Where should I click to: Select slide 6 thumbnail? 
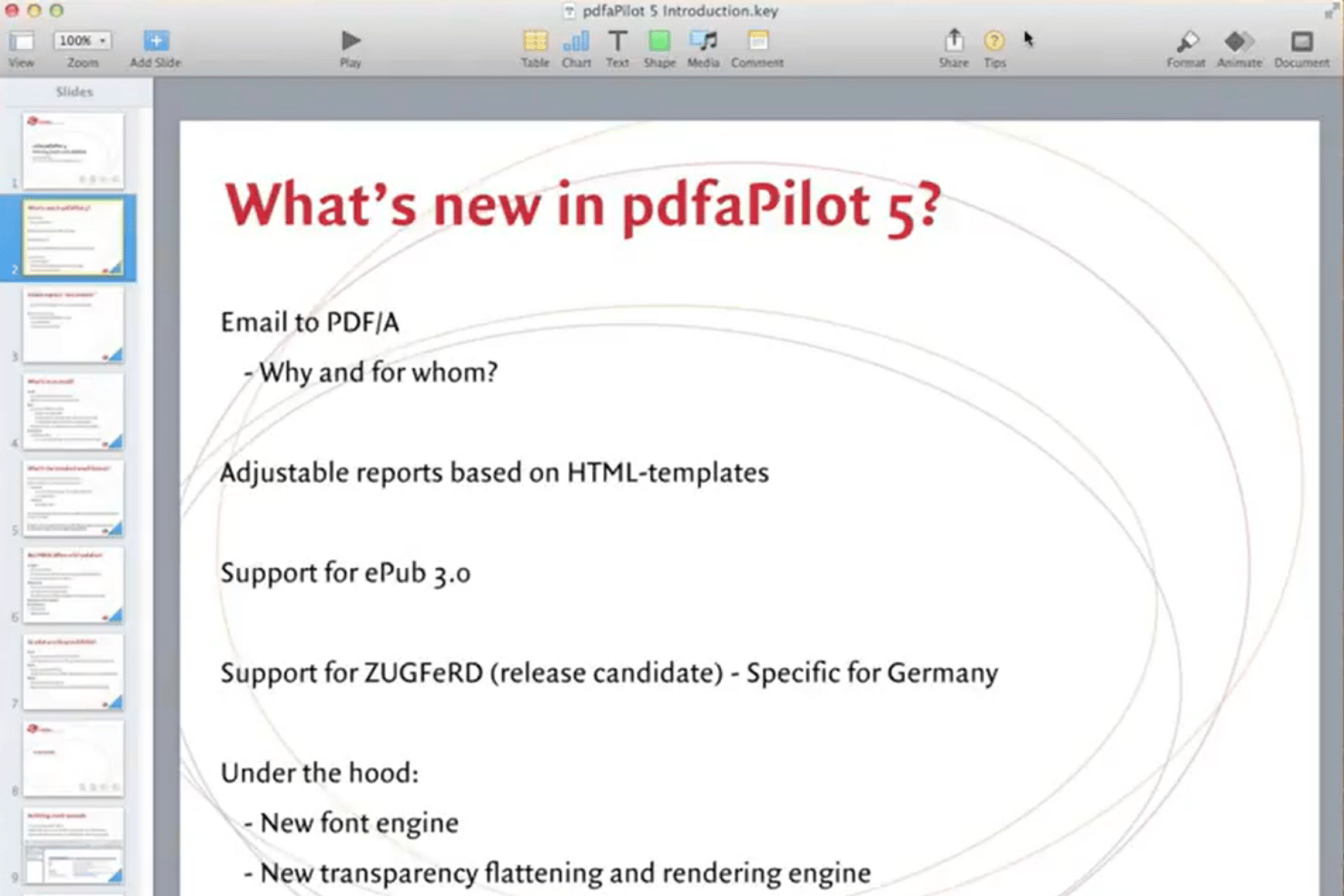coord(73,586)
